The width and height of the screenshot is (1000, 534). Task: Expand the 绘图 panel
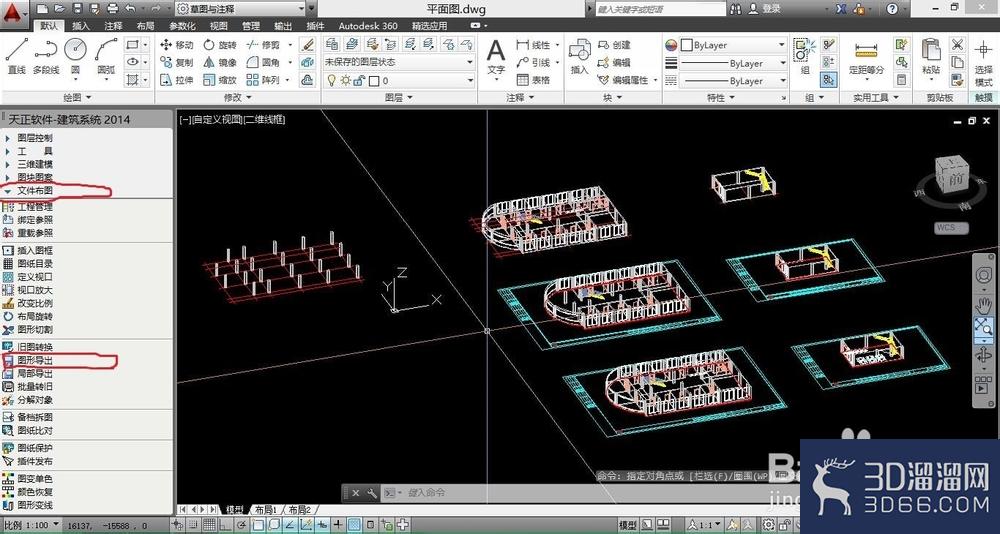click(78, 97)
